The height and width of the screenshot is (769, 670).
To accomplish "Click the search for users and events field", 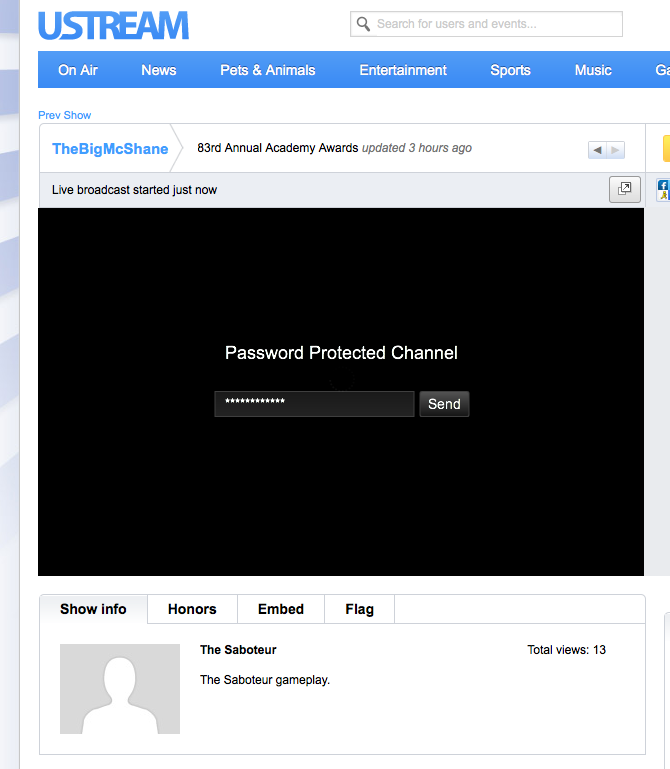I will (x=486, y=24).
